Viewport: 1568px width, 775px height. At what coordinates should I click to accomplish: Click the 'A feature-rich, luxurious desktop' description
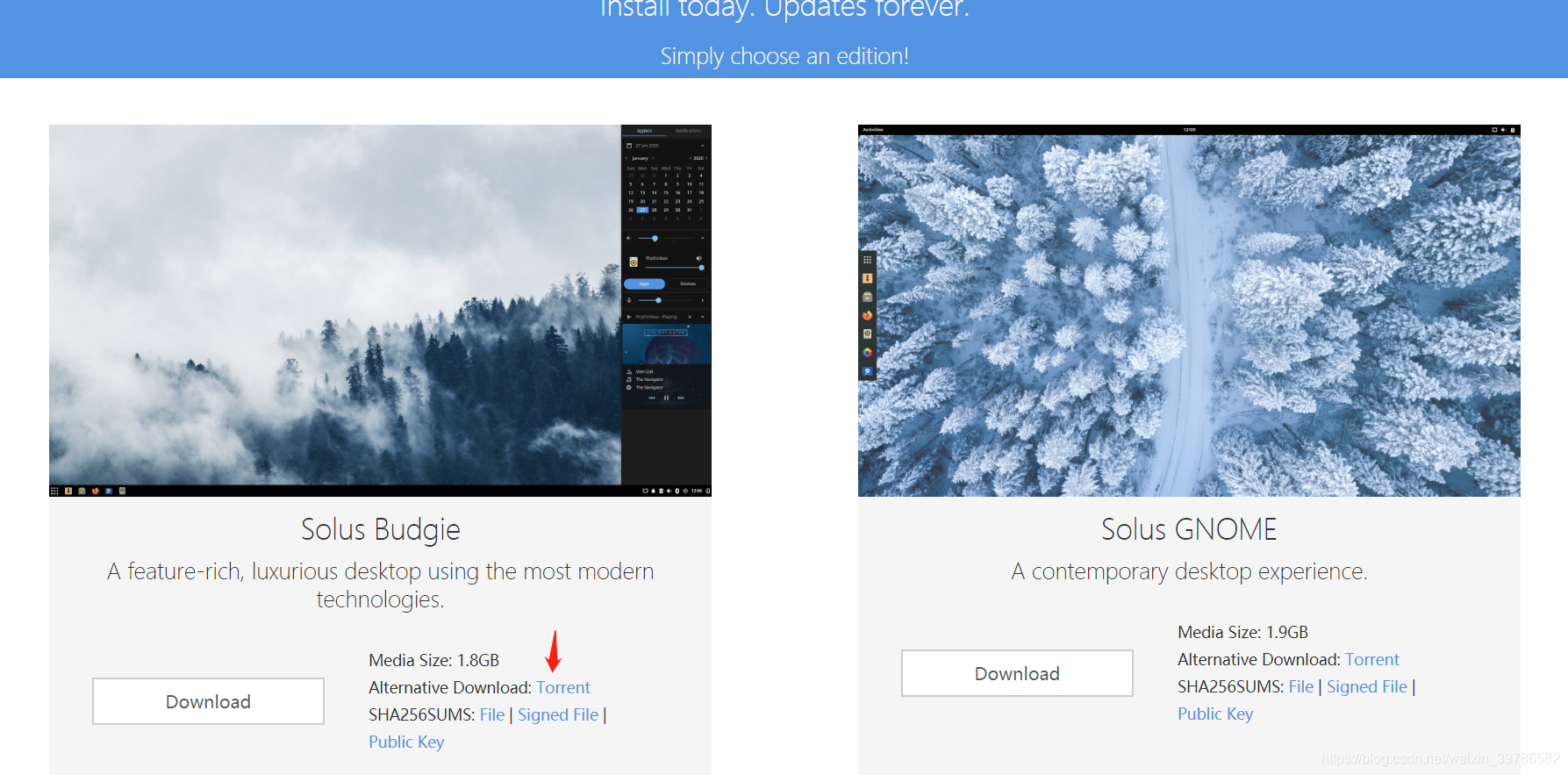pos(380,585)
